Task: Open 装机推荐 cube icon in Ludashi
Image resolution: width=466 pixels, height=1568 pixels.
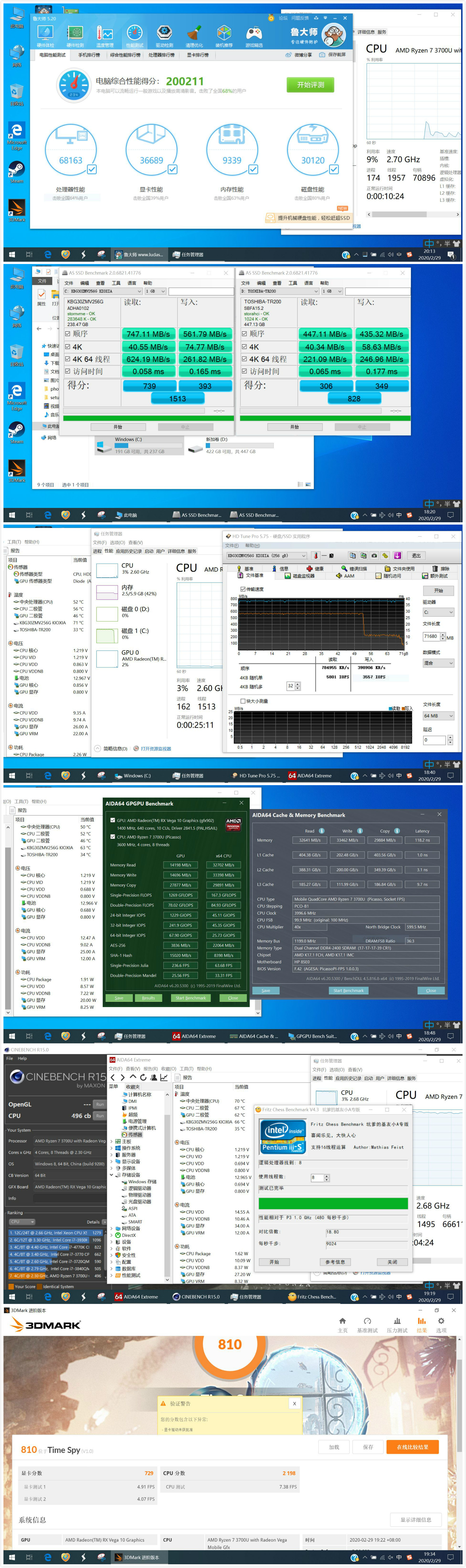Action: click(x=224, y=36)
